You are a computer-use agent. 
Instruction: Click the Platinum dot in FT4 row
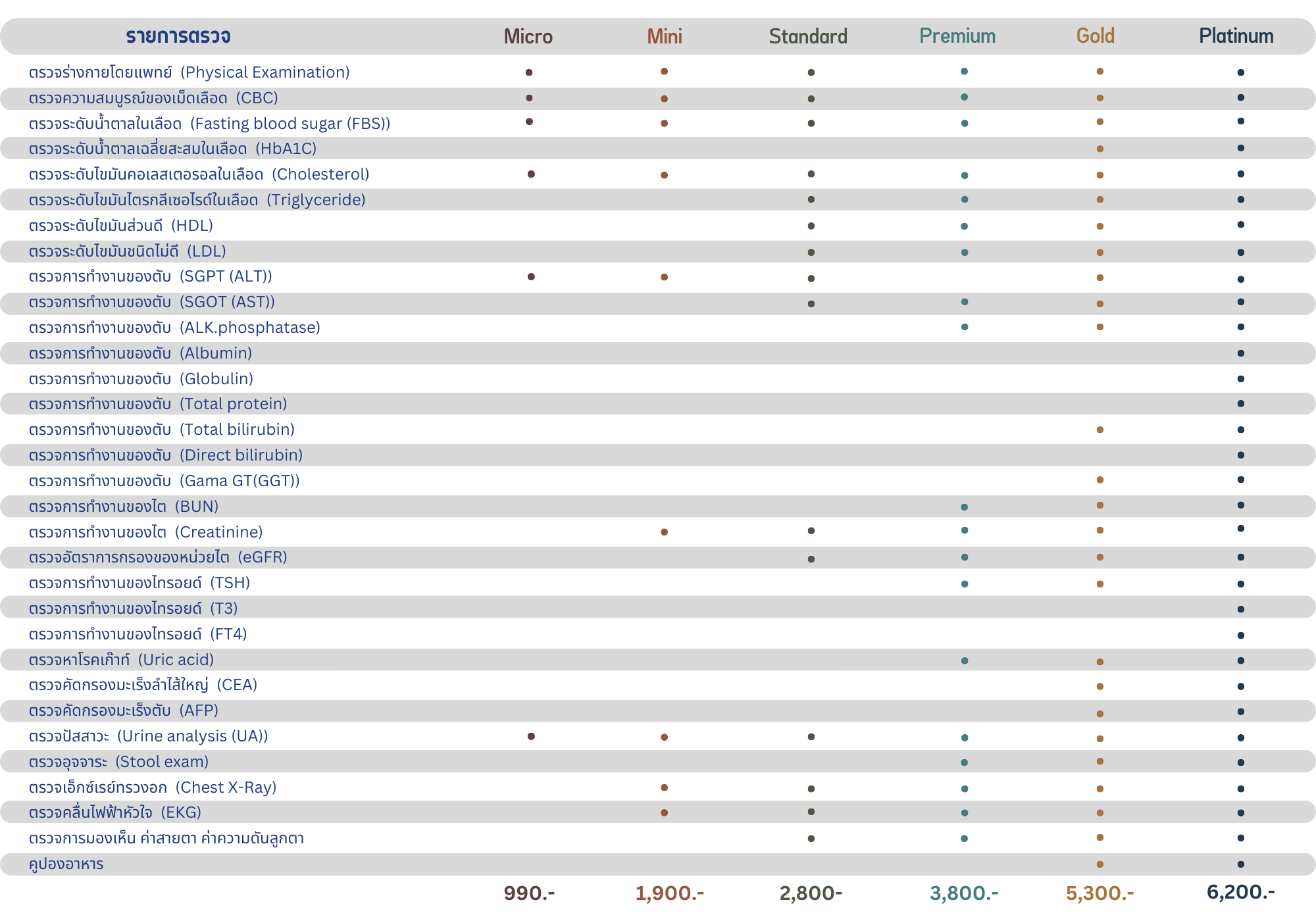pos(1241,635)
